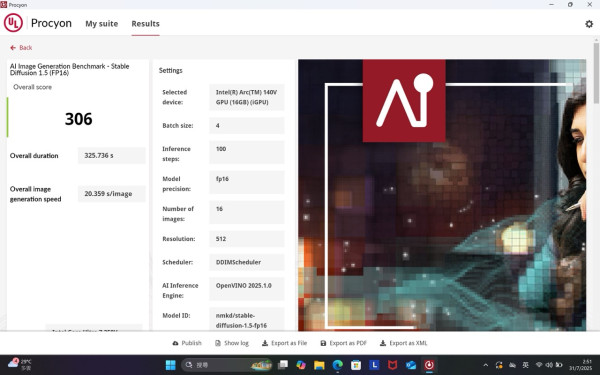Show hidden system tray icons

click(x=486, y=365)
